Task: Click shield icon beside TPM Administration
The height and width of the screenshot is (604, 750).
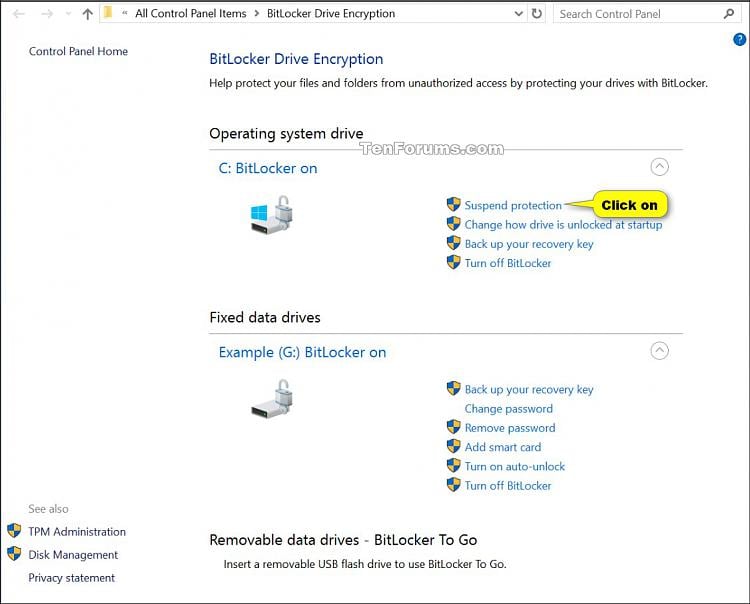Action: pyautogui.click(x=14, y=530)
